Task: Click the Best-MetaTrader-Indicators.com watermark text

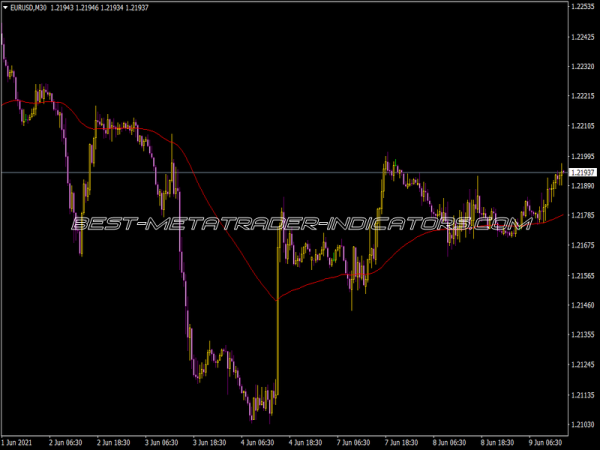Action: pos(300,223)
